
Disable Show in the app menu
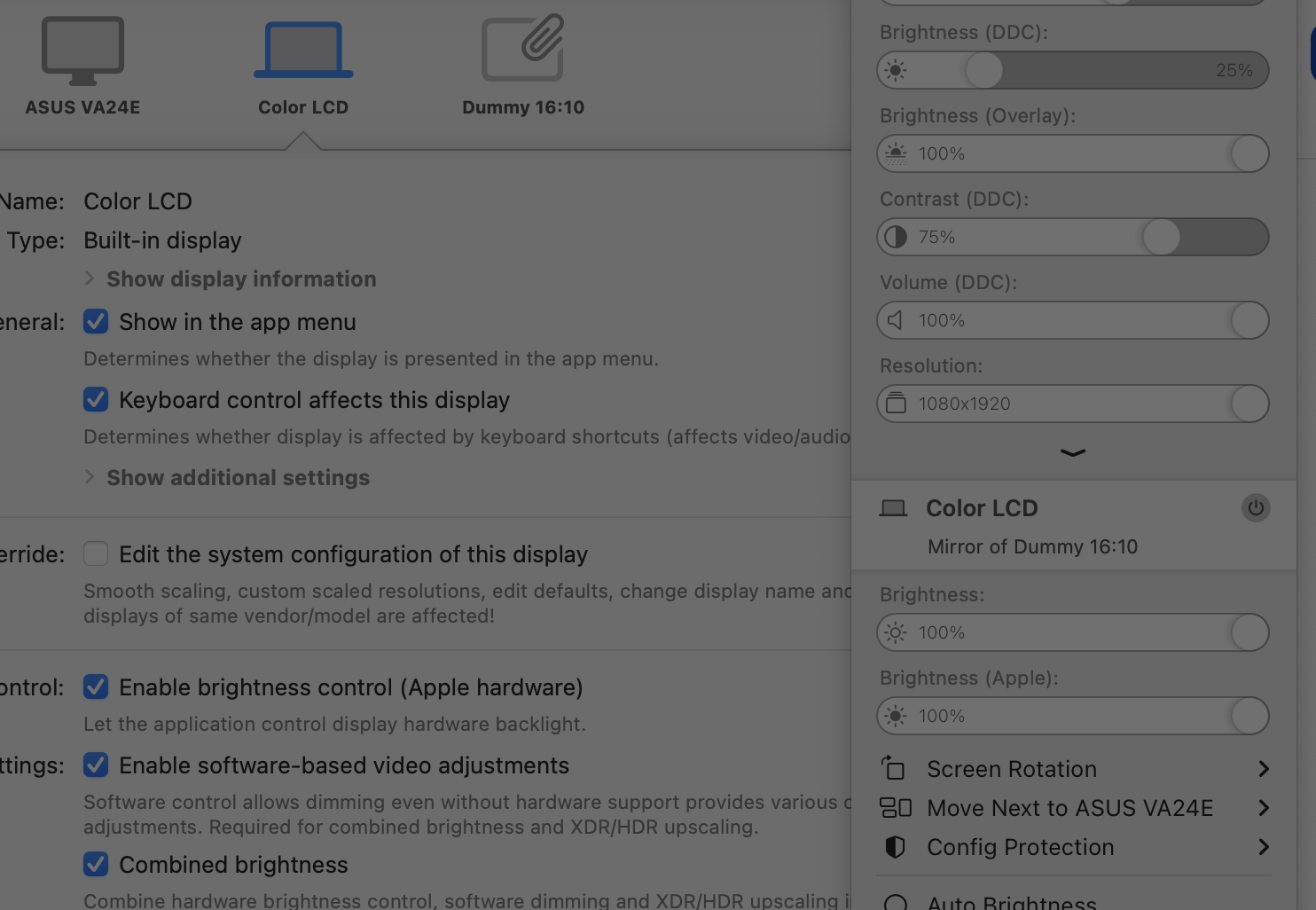point(96,322)
